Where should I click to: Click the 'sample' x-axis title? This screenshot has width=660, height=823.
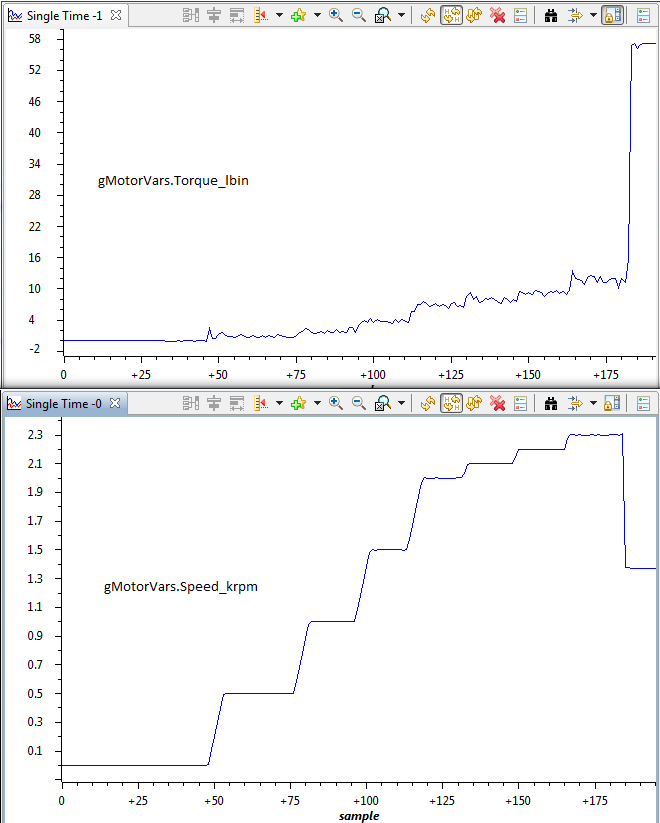[x=359, y=816]
